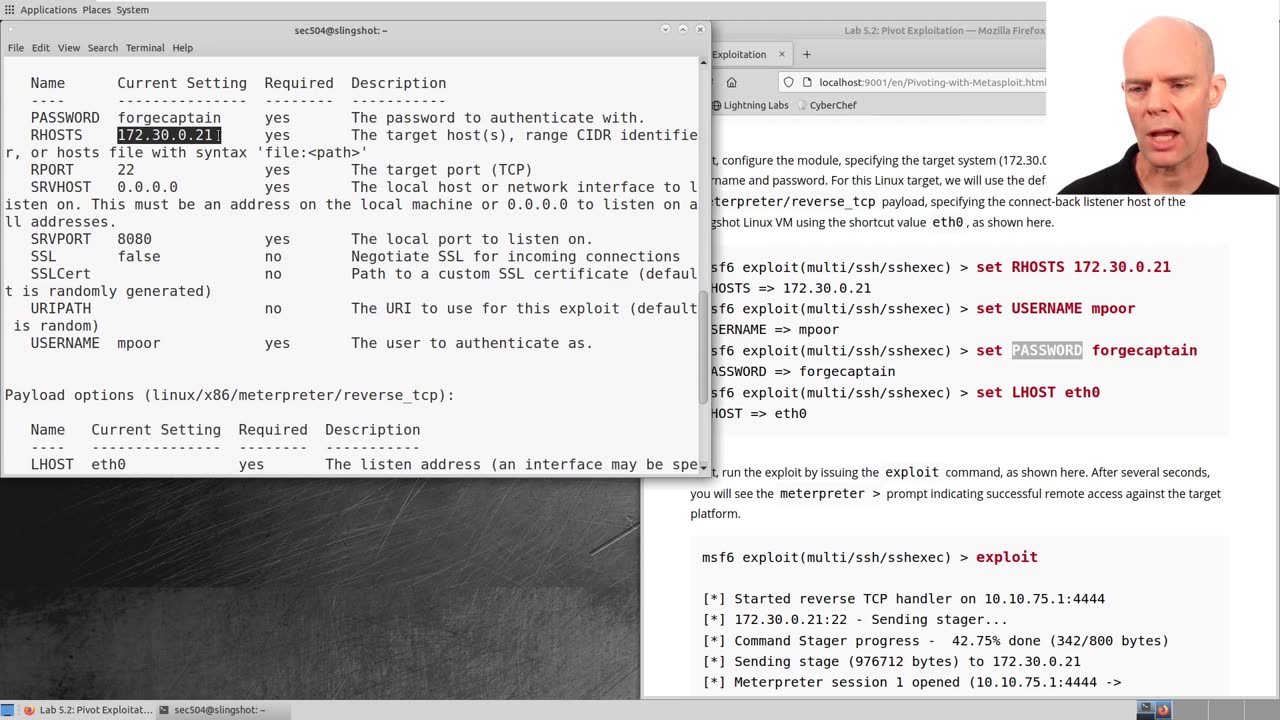Click the URIPATH option name
Screen dimensions: 1280x720
(60, 308)
